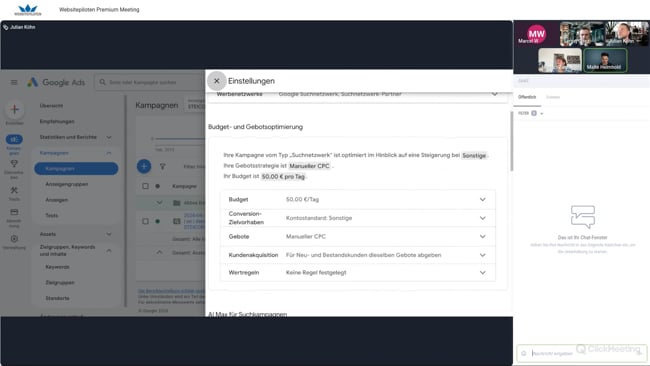Select the Kampagnen icon in left rail
The width and height of the screenshot is (650, 366).
(x=14, y=139)
